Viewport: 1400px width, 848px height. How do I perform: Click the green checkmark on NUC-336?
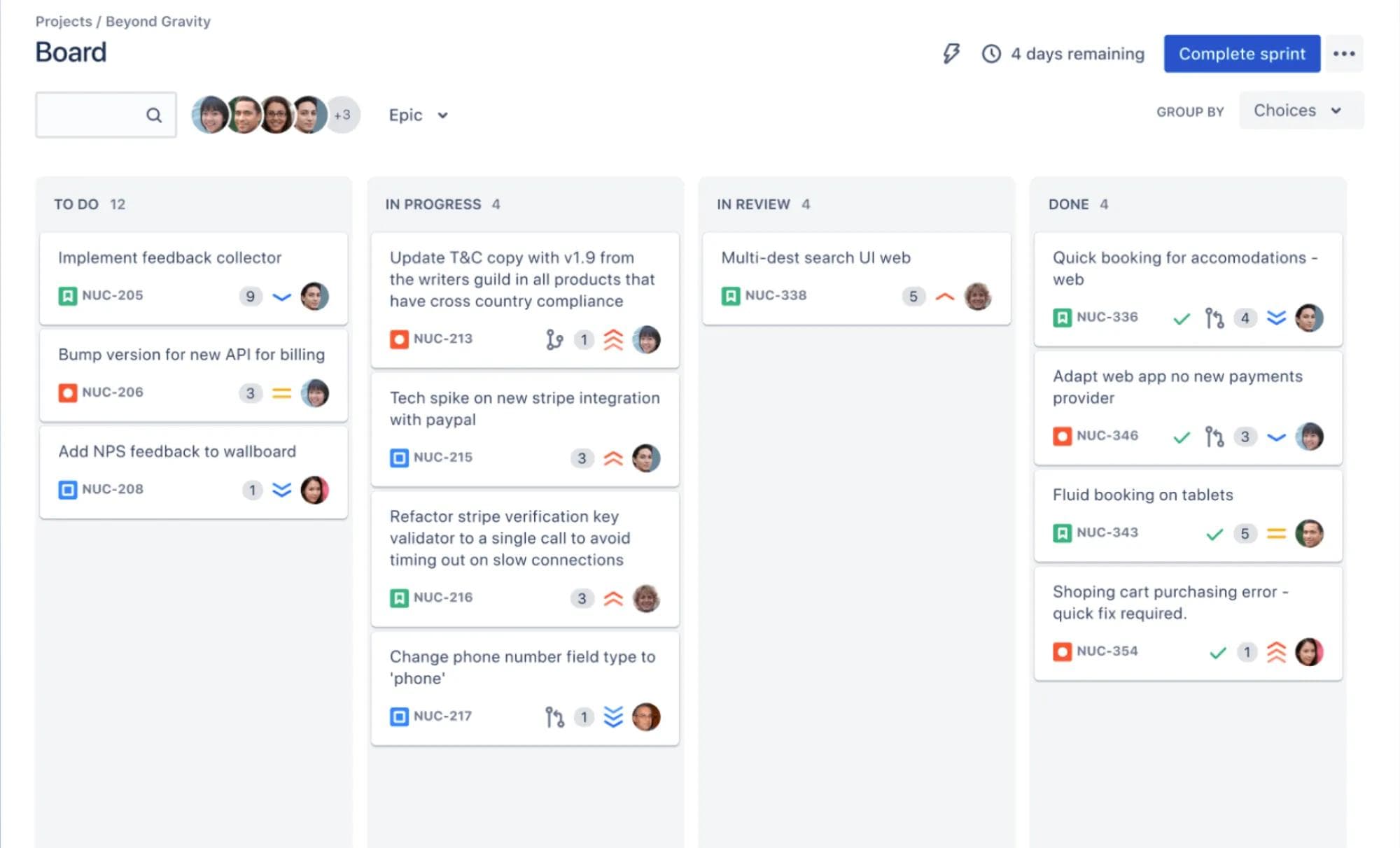[x=1180, y=318]
